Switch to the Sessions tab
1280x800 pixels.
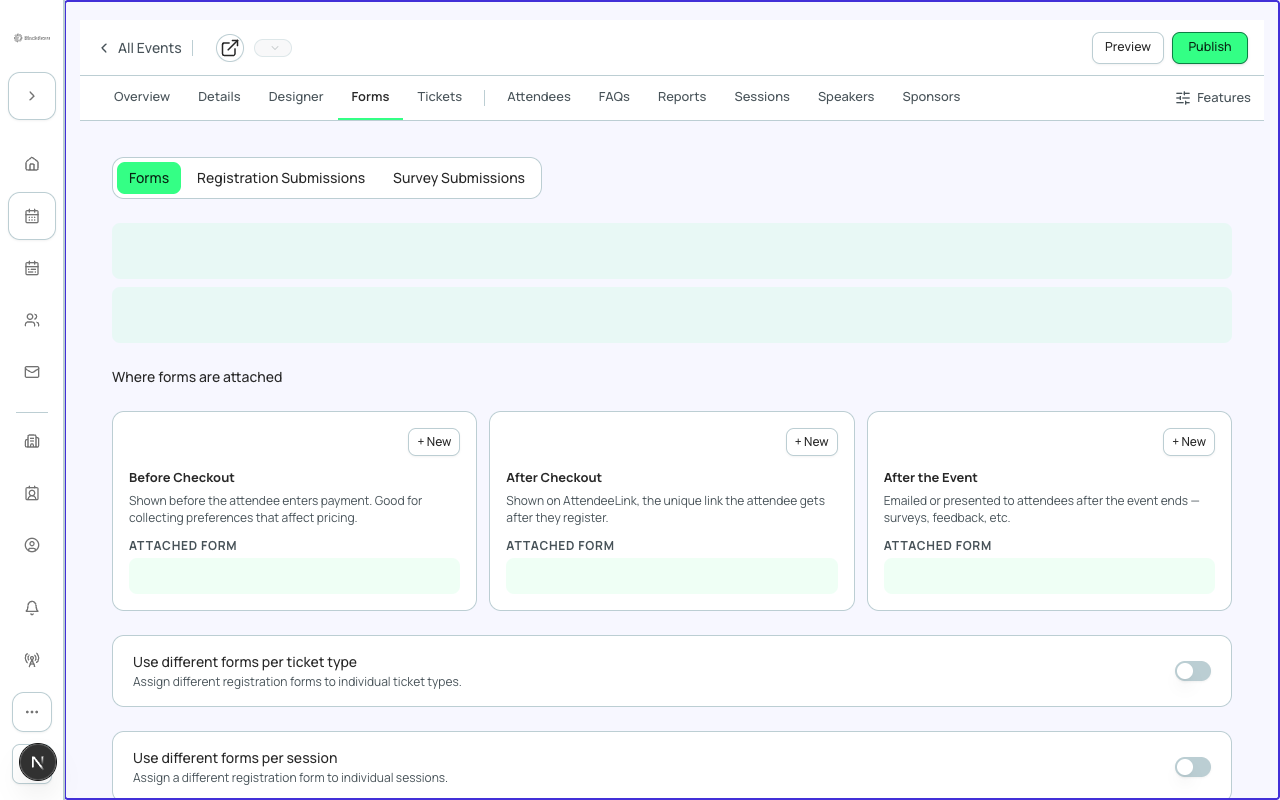(x=762, y=97)
